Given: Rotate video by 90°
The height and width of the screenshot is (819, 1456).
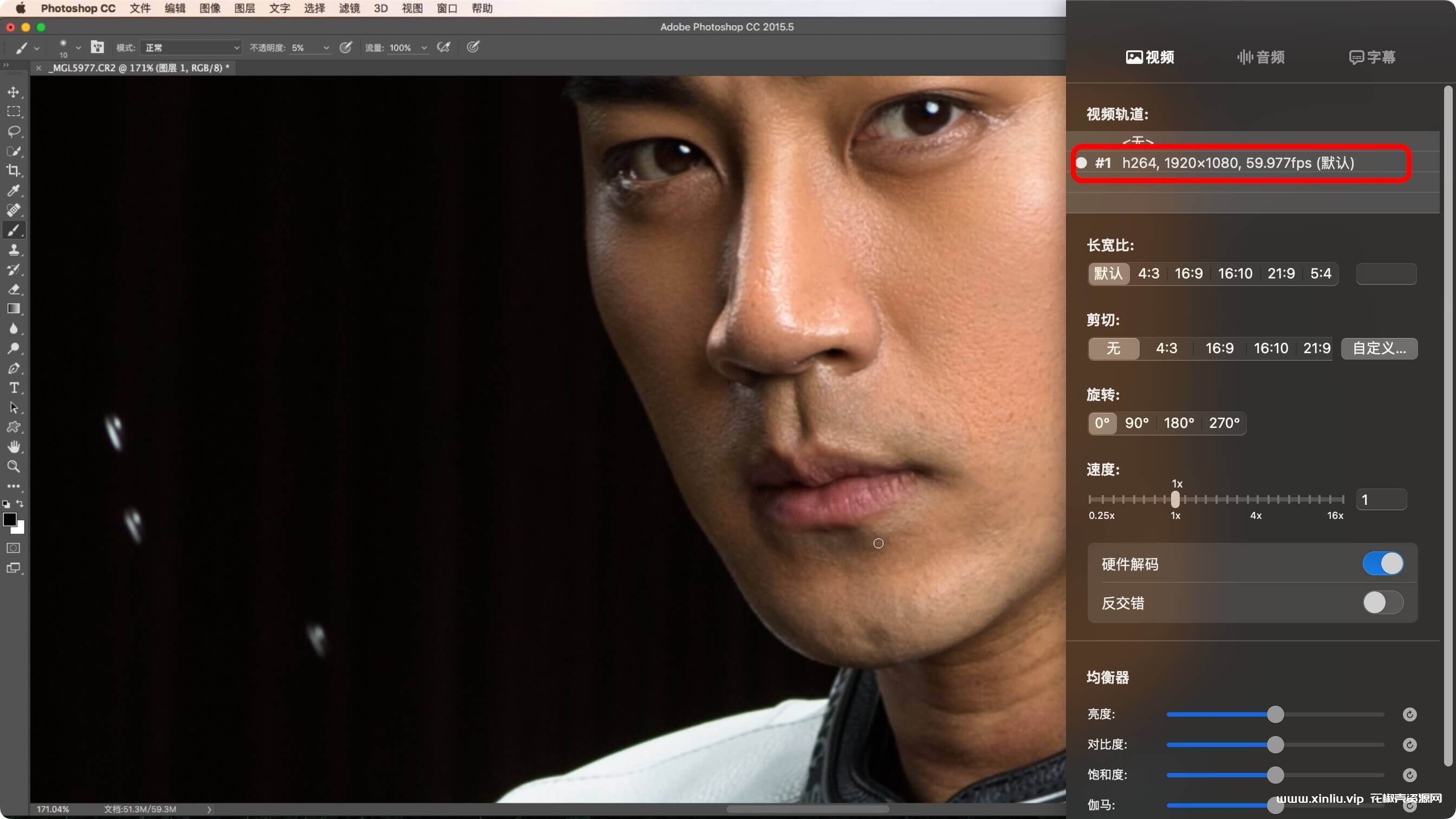Looking at the screenshot, I should tap(1136, 423).
